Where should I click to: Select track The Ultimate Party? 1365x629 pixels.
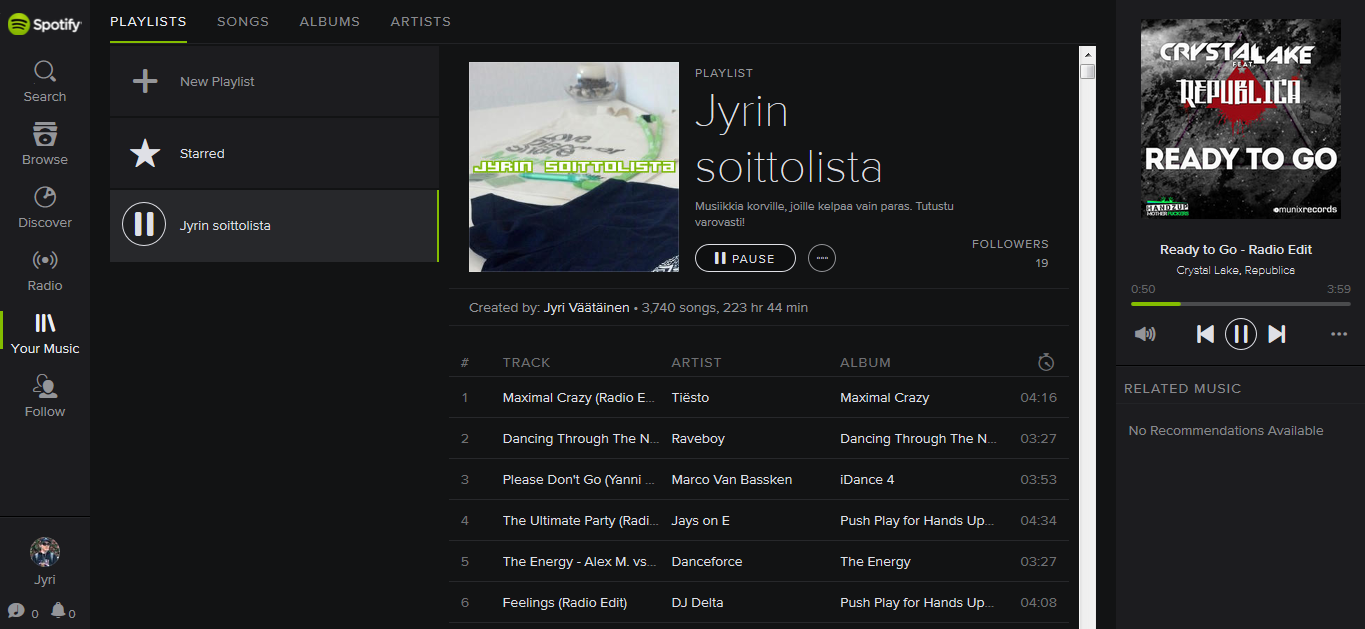580,520
